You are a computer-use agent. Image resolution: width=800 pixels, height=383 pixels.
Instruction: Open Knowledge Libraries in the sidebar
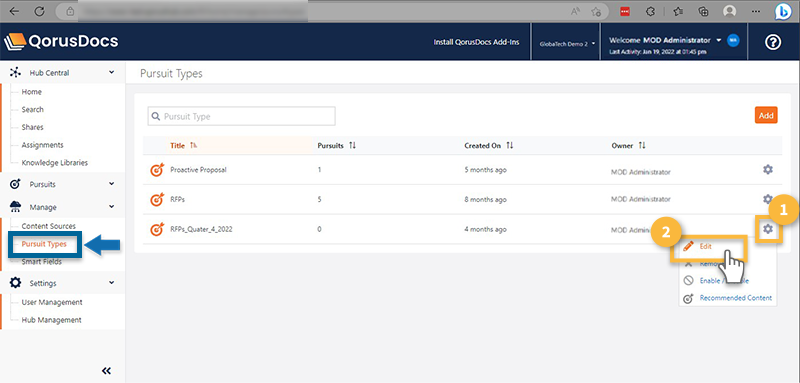pyautogui.click(x=55, y=163)
